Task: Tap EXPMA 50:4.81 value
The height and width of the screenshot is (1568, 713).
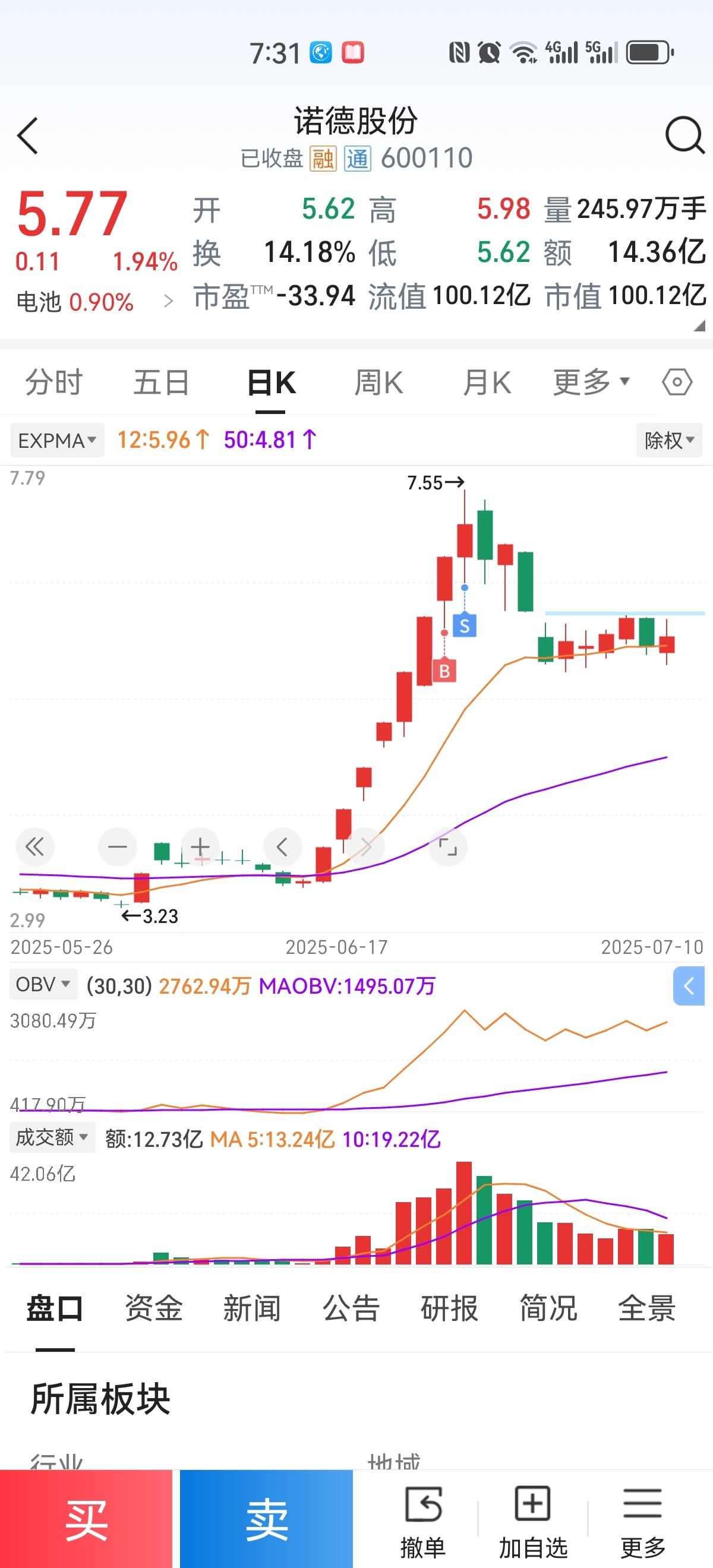Action: (x=270, y=440)
